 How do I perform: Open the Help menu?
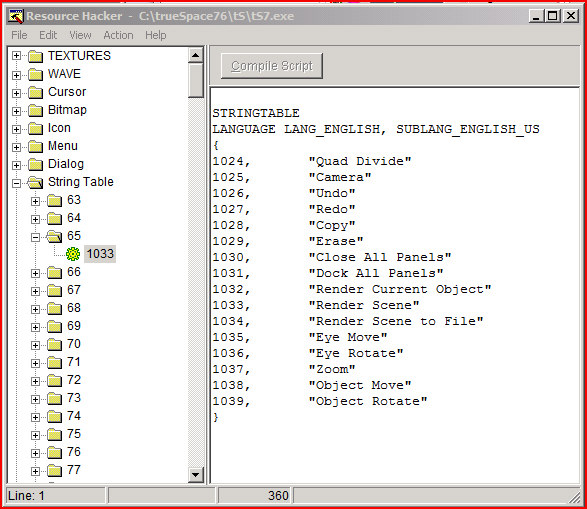click(156, 35)
